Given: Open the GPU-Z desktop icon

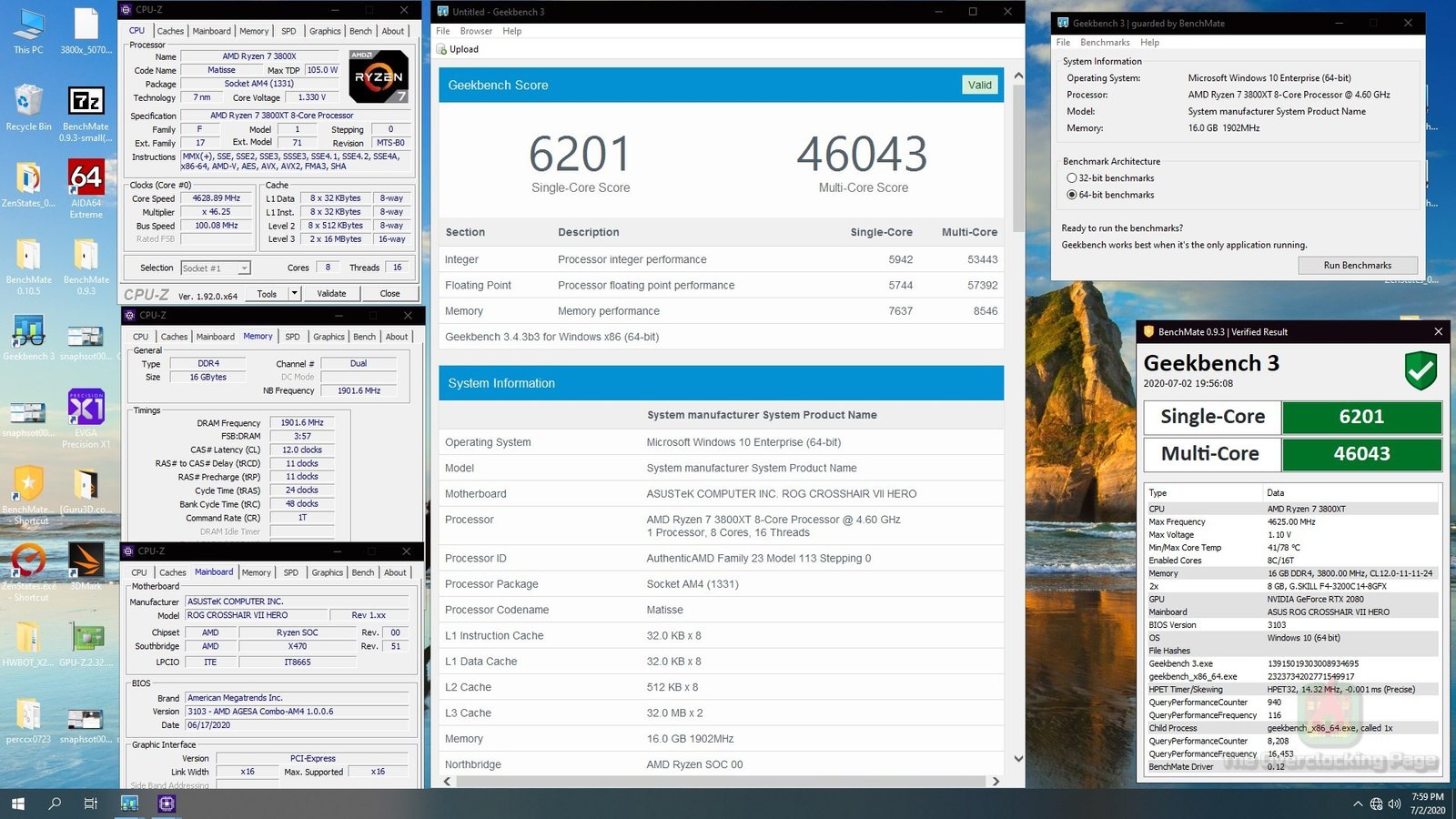Looking at the screenshot, I should pos(86,640).
